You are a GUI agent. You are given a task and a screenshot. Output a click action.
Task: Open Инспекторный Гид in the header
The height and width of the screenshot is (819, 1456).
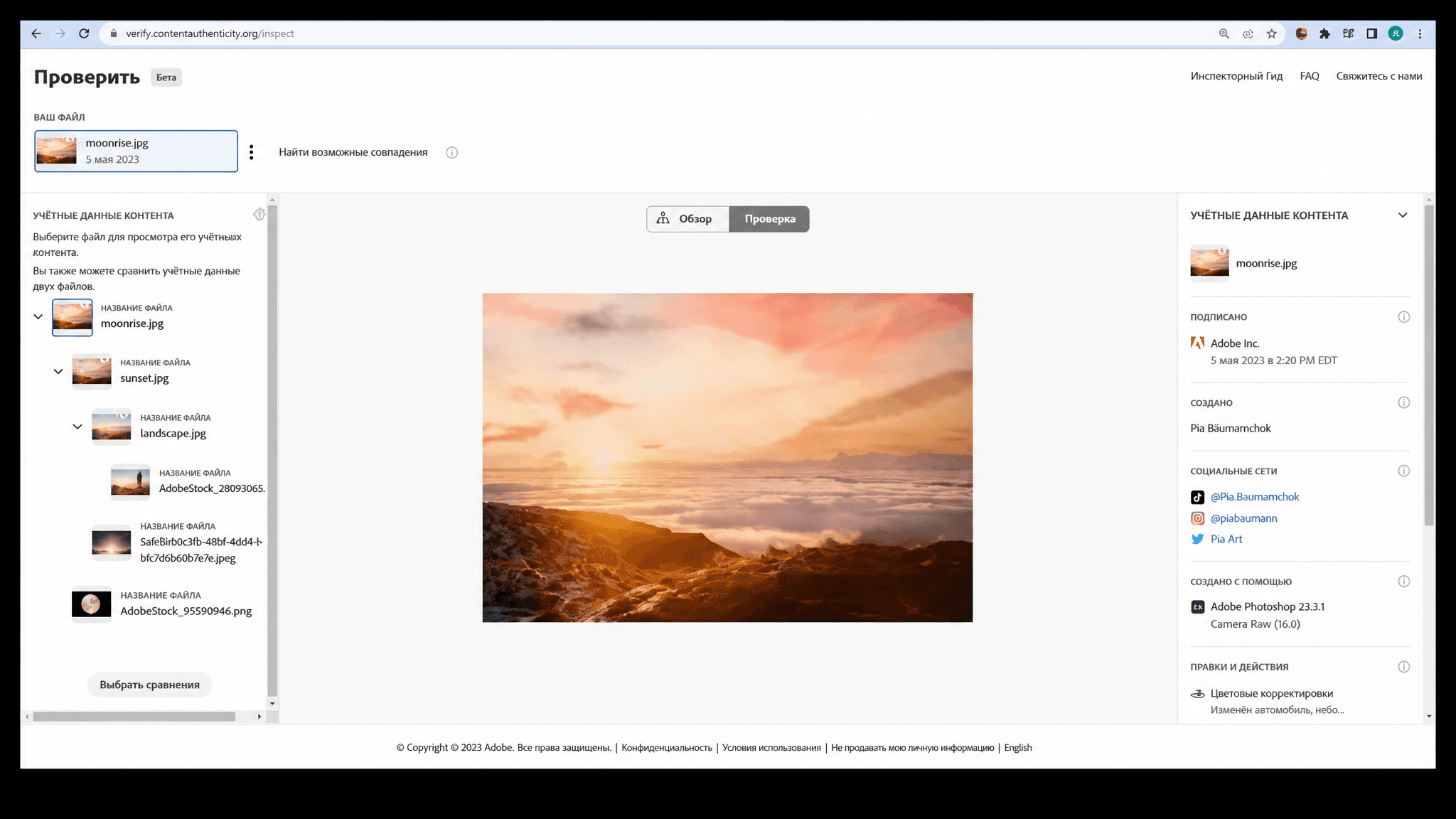pyautogui.click(x=1236, y=76)
